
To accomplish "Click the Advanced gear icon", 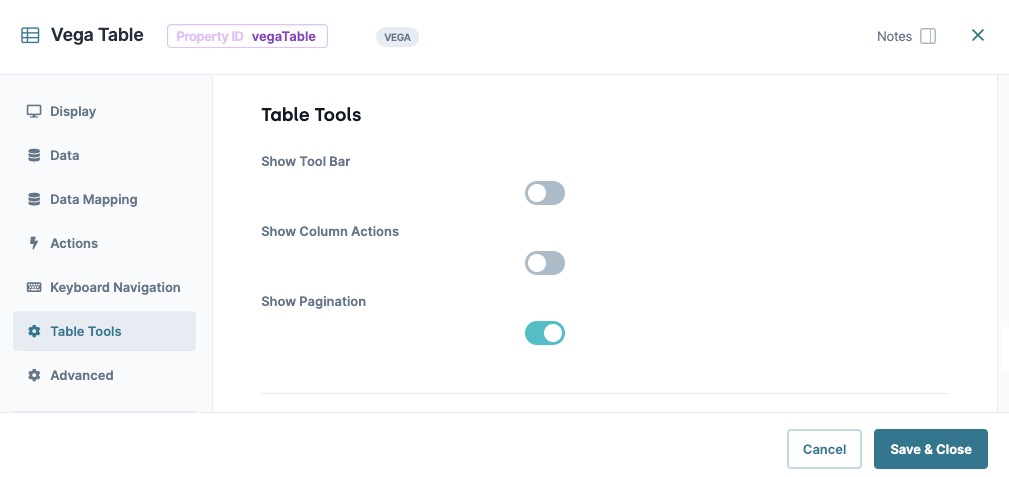I will 34,375.
